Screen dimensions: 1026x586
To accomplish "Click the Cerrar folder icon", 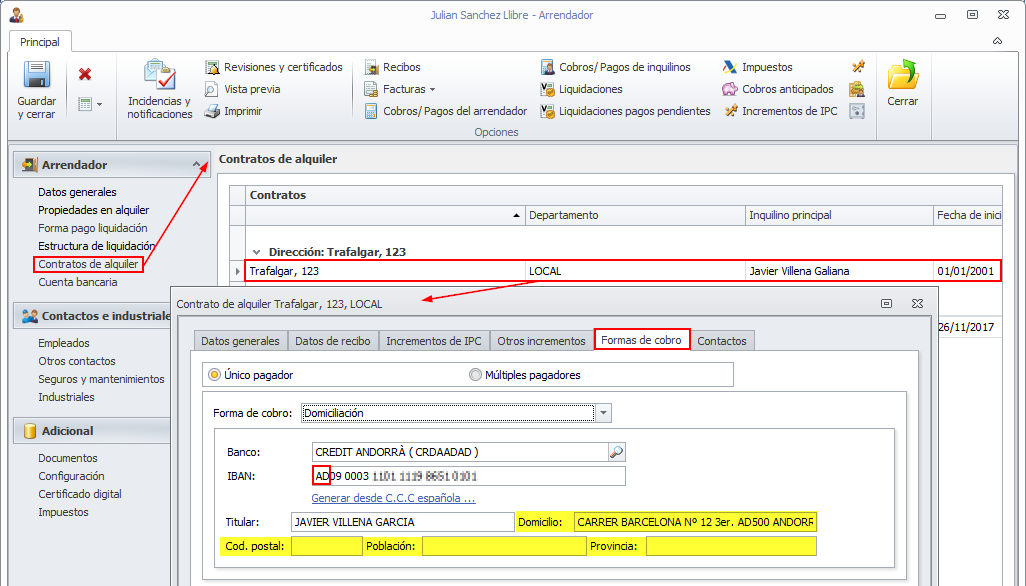I will (902, 77).
